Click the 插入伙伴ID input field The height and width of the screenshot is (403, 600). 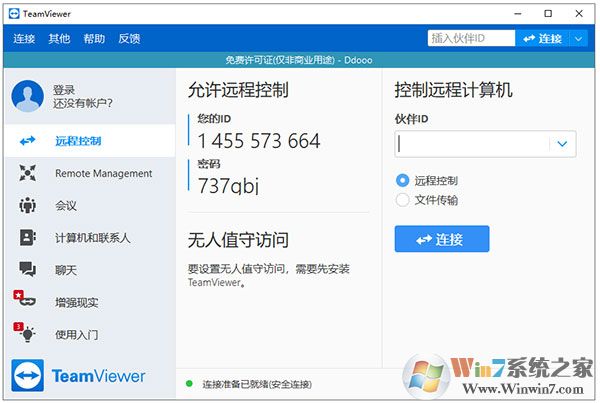[x=471, y=38]
